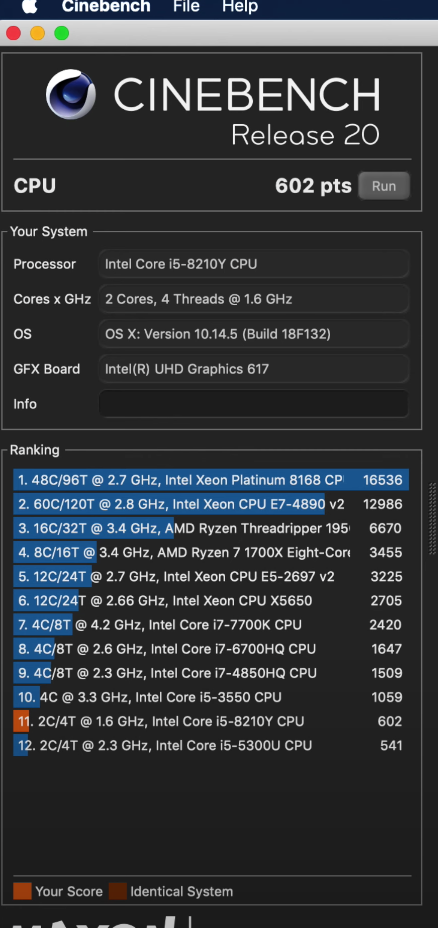Select your i5-8210Y score row
The image size is (438, 928).
tap(211, 721)
